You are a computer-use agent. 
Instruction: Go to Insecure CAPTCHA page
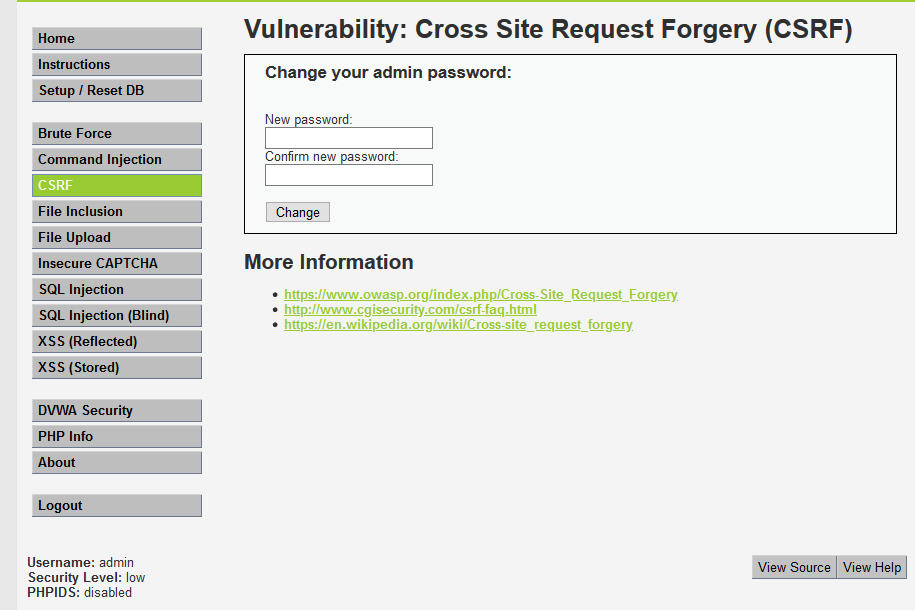click(116, 264)
